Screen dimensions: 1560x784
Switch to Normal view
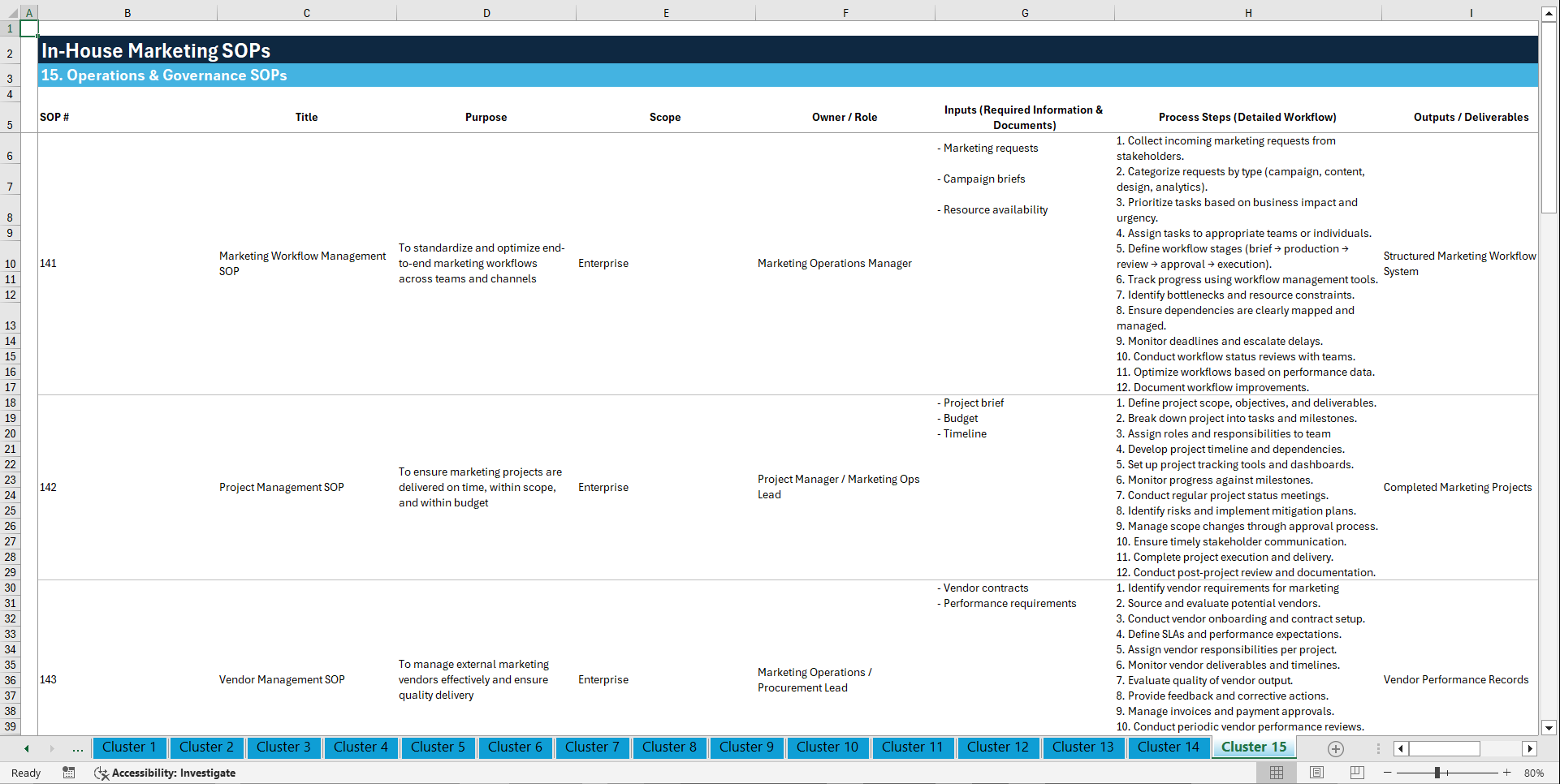[1277, 773]
